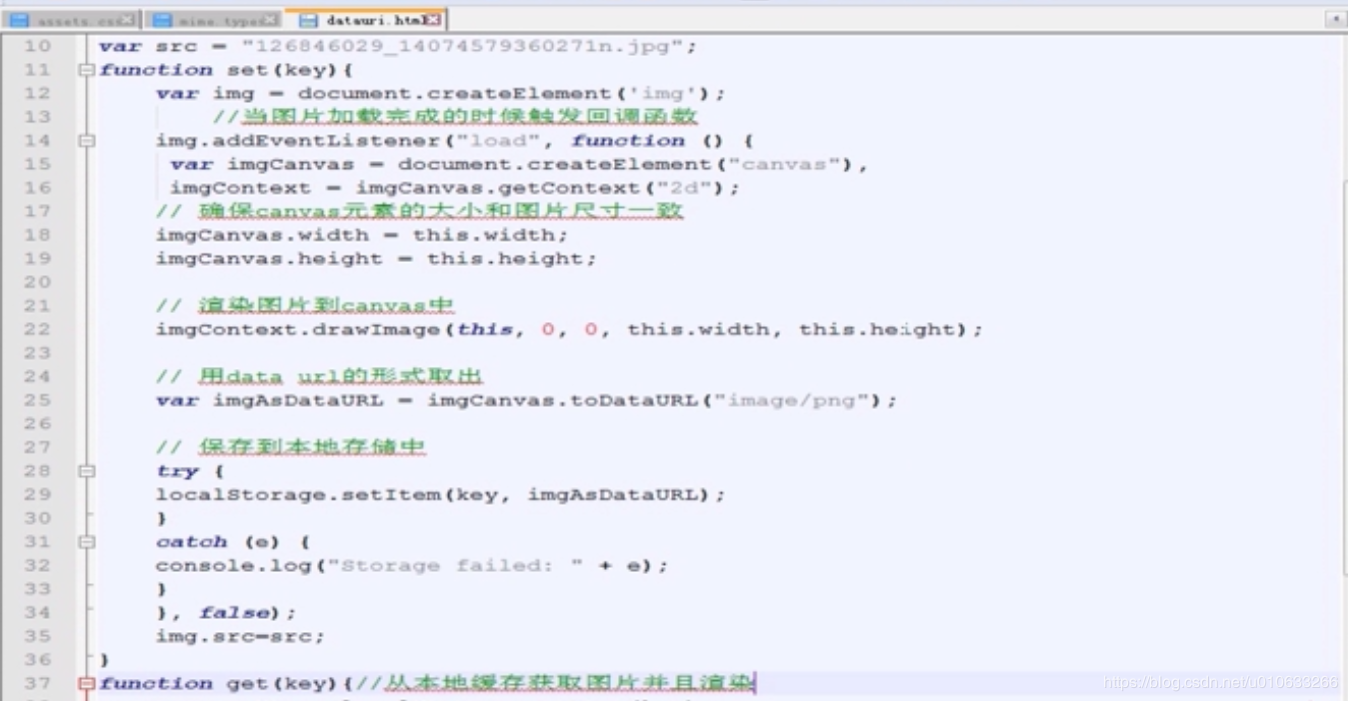This screenshot has width=1348, height=701.
Task: Collapse the set(key) function fold at line 11
Action: (x=86, y=70)
